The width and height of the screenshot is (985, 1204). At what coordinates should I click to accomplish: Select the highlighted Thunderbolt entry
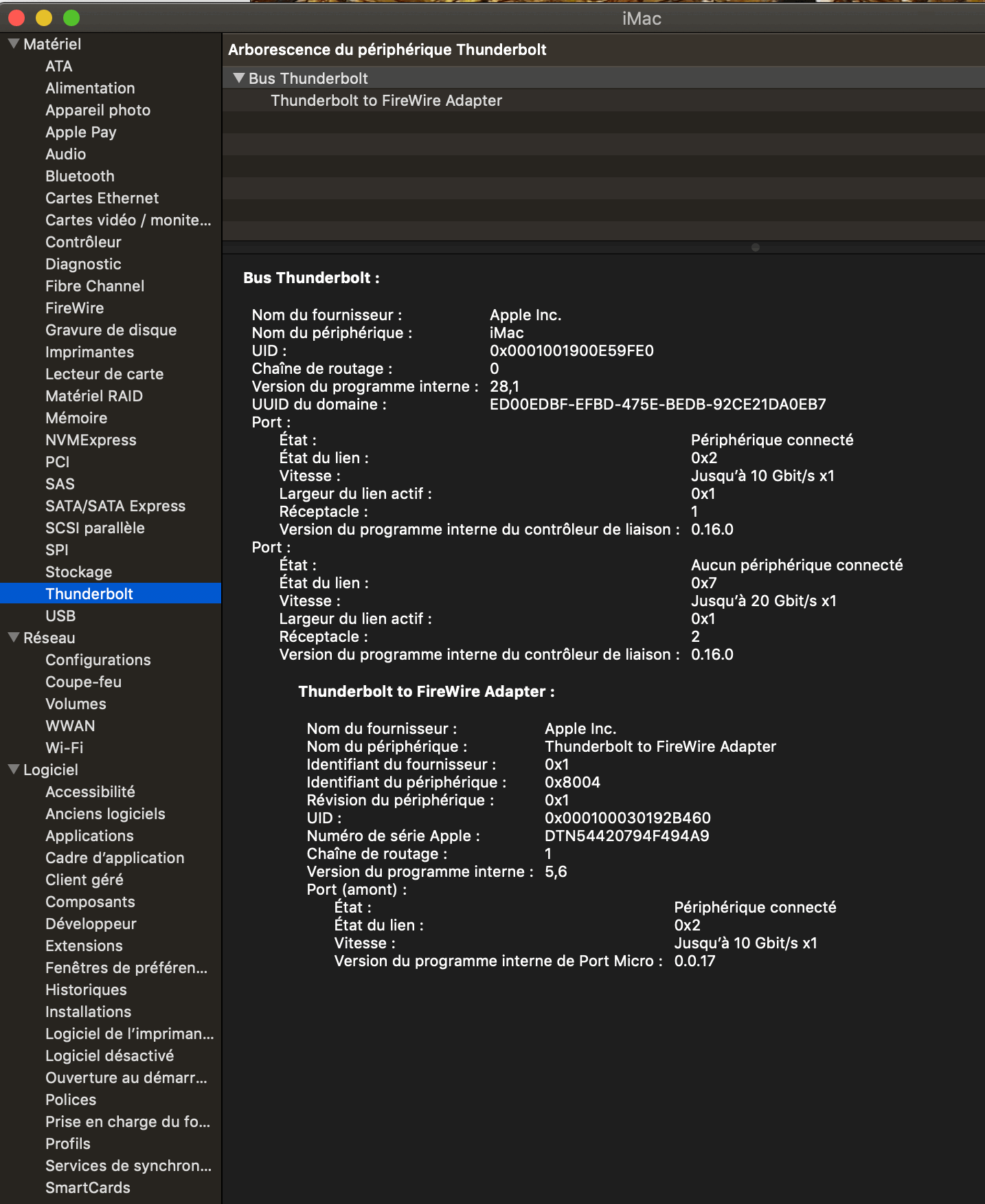pyautogui.click(x=111, y=594)
